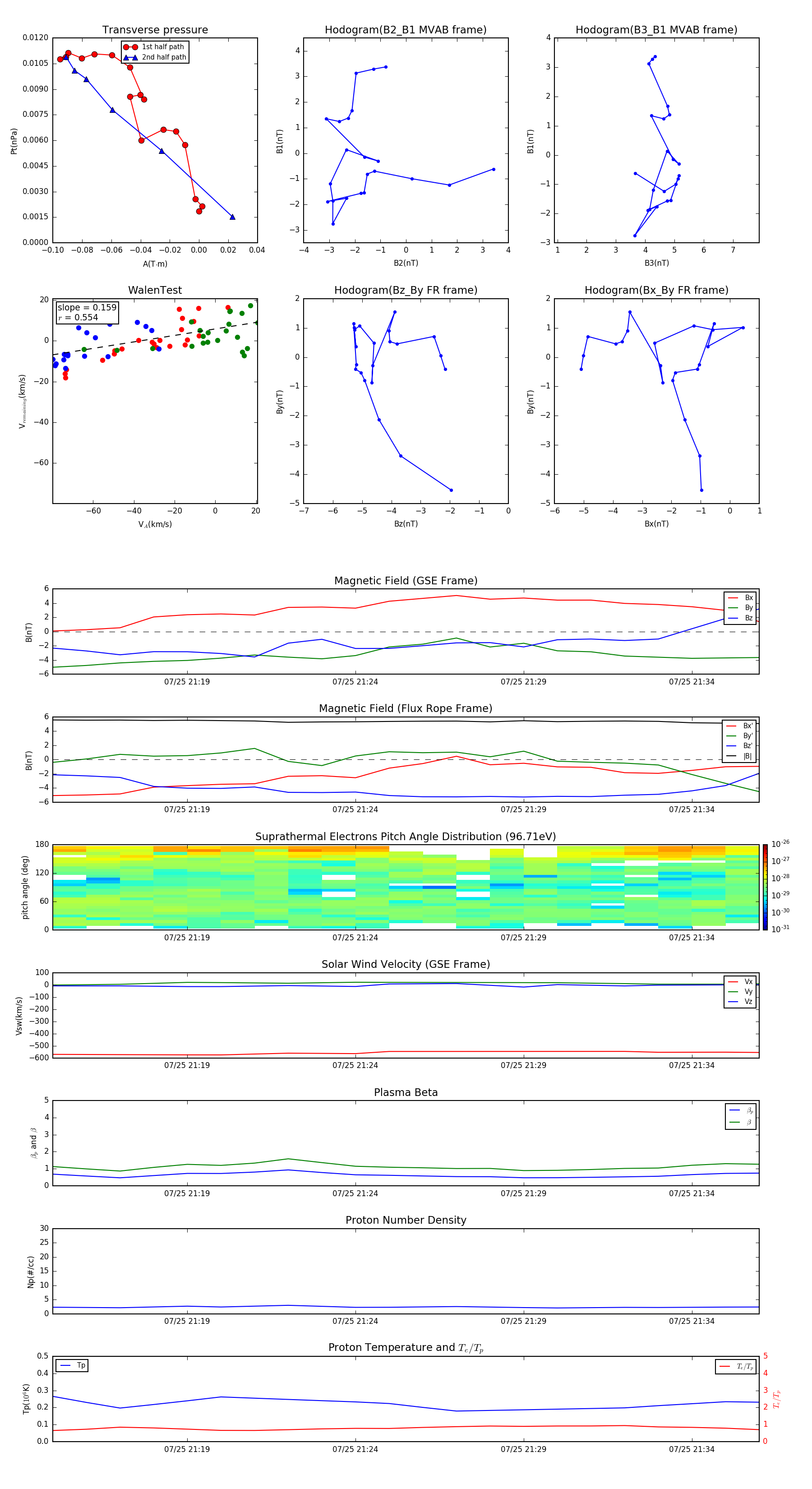Click the 'Vx' legend entry
The width and height of the screenshot is (812, 1489).
pyautogui.click(x=741, y=981)
